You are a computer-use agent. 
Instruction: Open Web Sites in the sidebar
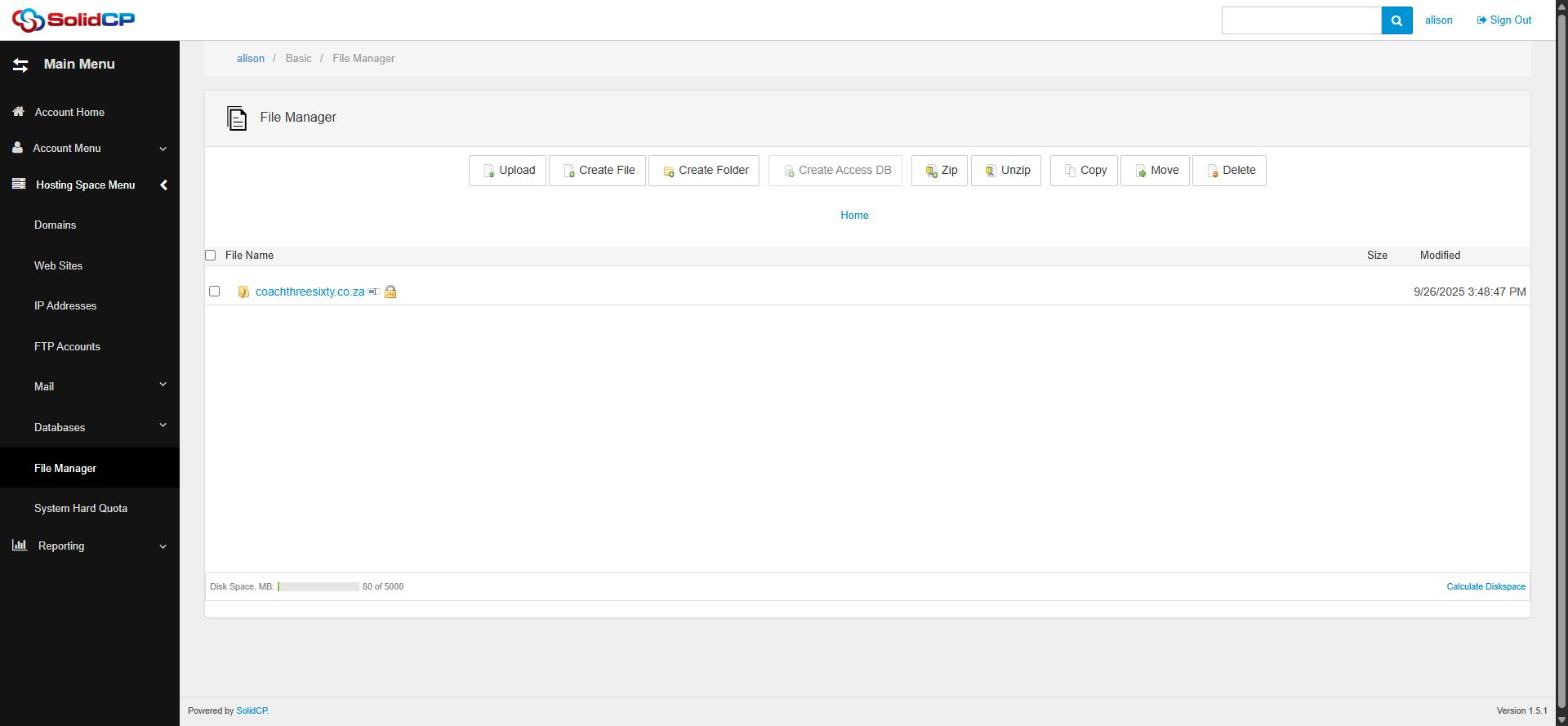pos(58,266)
